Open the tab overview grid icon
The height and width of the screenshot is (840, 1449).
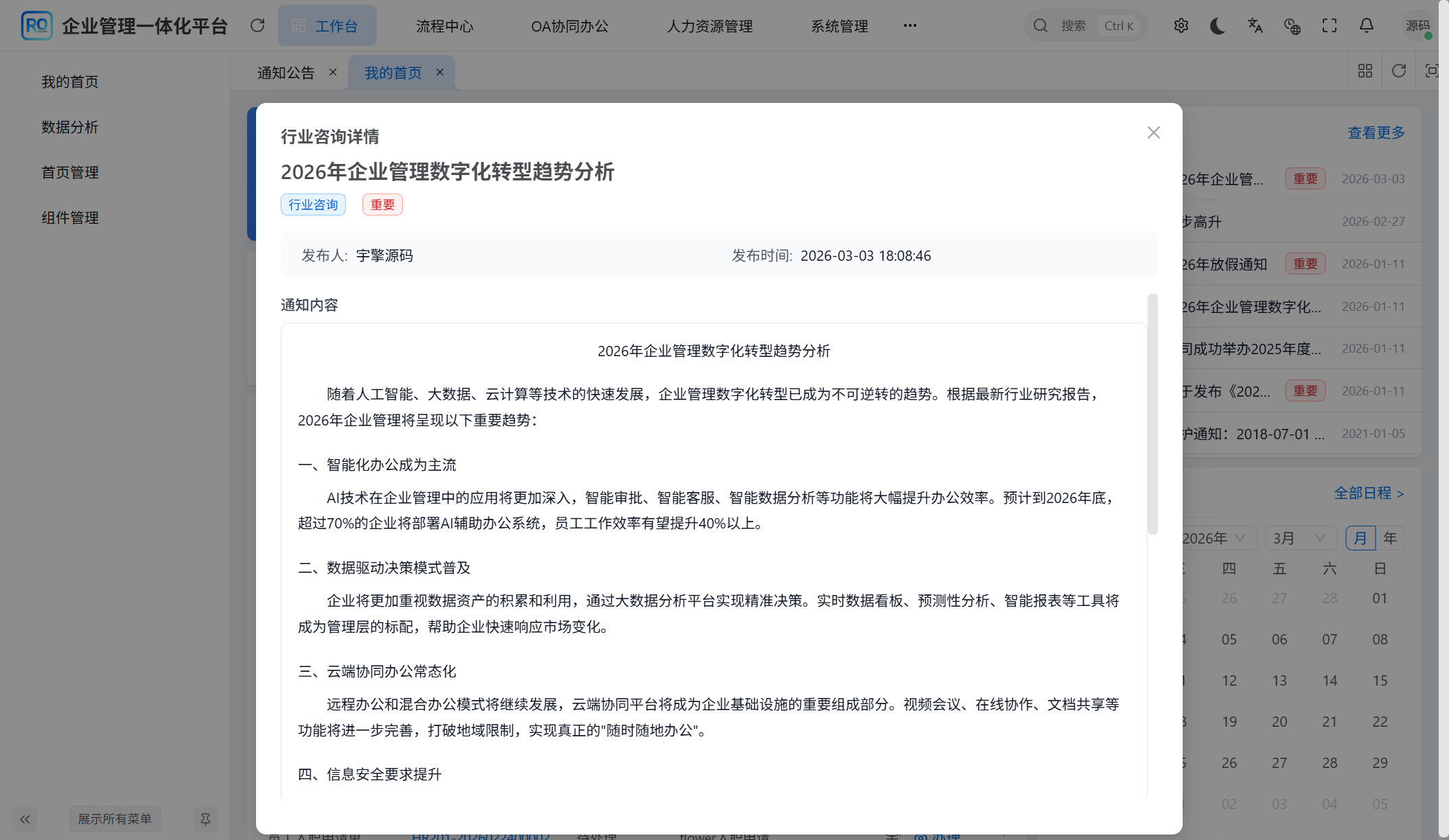tap(1365, 71)
